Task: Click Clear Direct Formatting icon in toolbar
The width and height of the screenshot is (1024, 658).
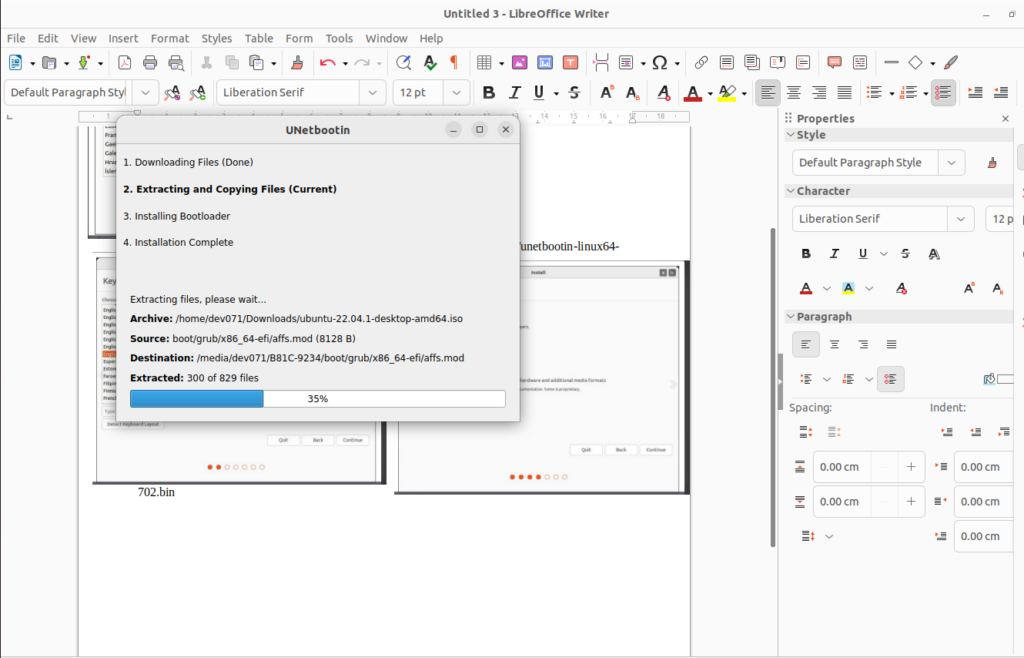Action: (x=664, y=93)
